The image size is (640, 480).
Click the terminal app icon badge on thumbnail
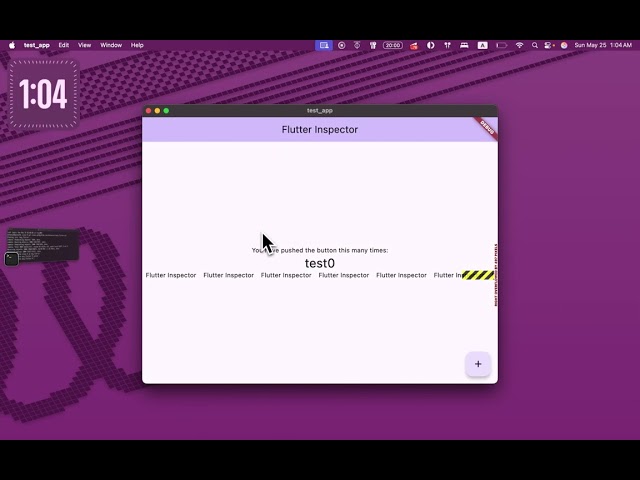click(x=11, y=259)
